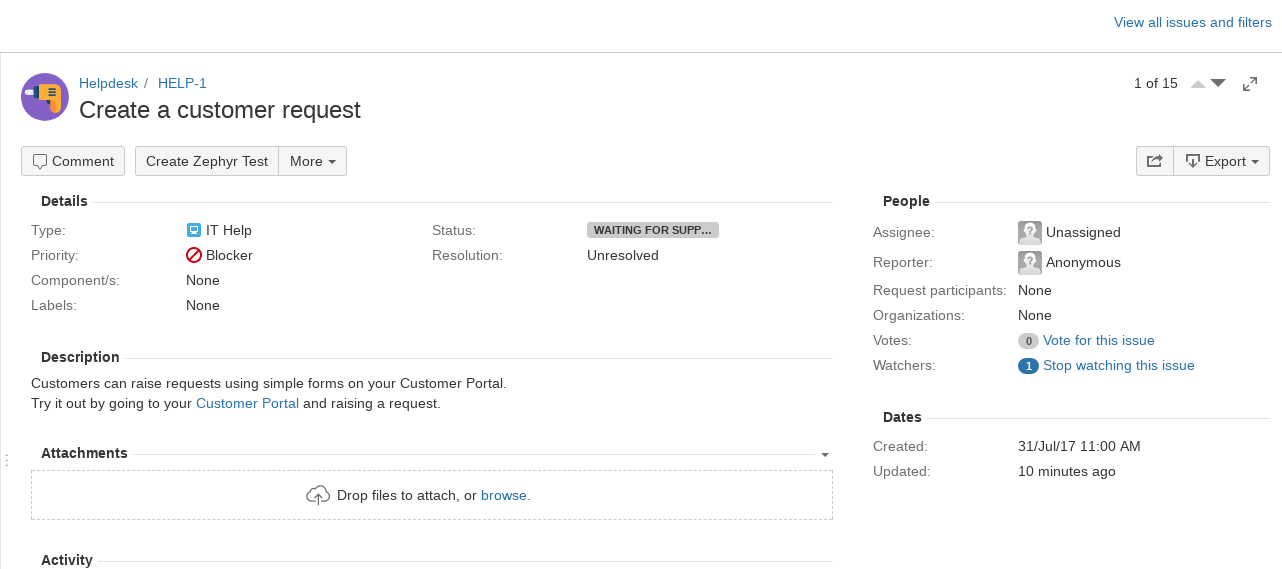This screenshot has width=1282, height=569.
Task: Toggle Stop watching this issue
Action: pyautogui.click(x=1118, y=365)
